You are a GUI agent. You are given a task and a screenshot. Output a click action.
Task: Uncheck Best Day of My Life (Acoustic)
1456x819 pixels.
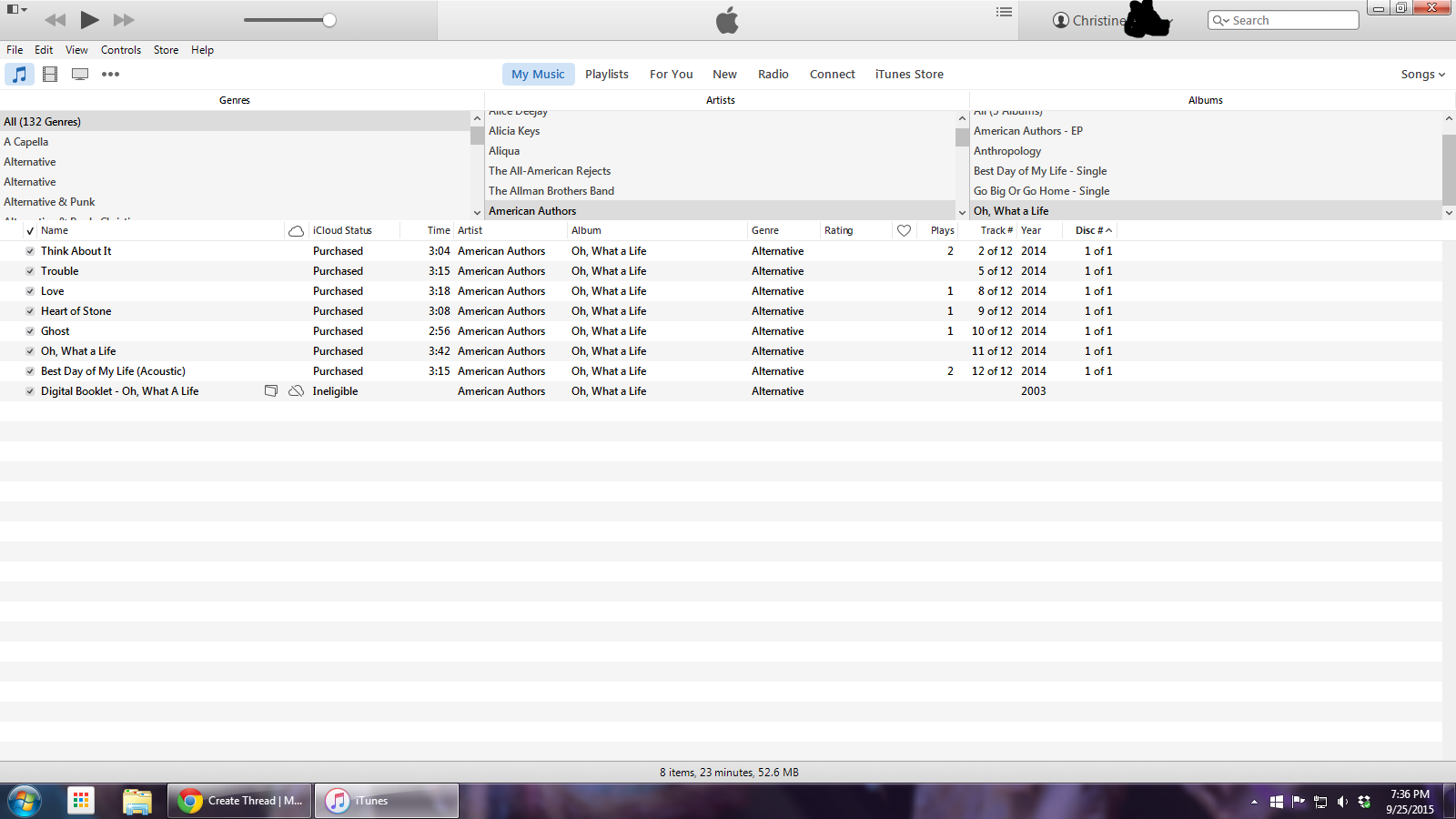[30, 371]
